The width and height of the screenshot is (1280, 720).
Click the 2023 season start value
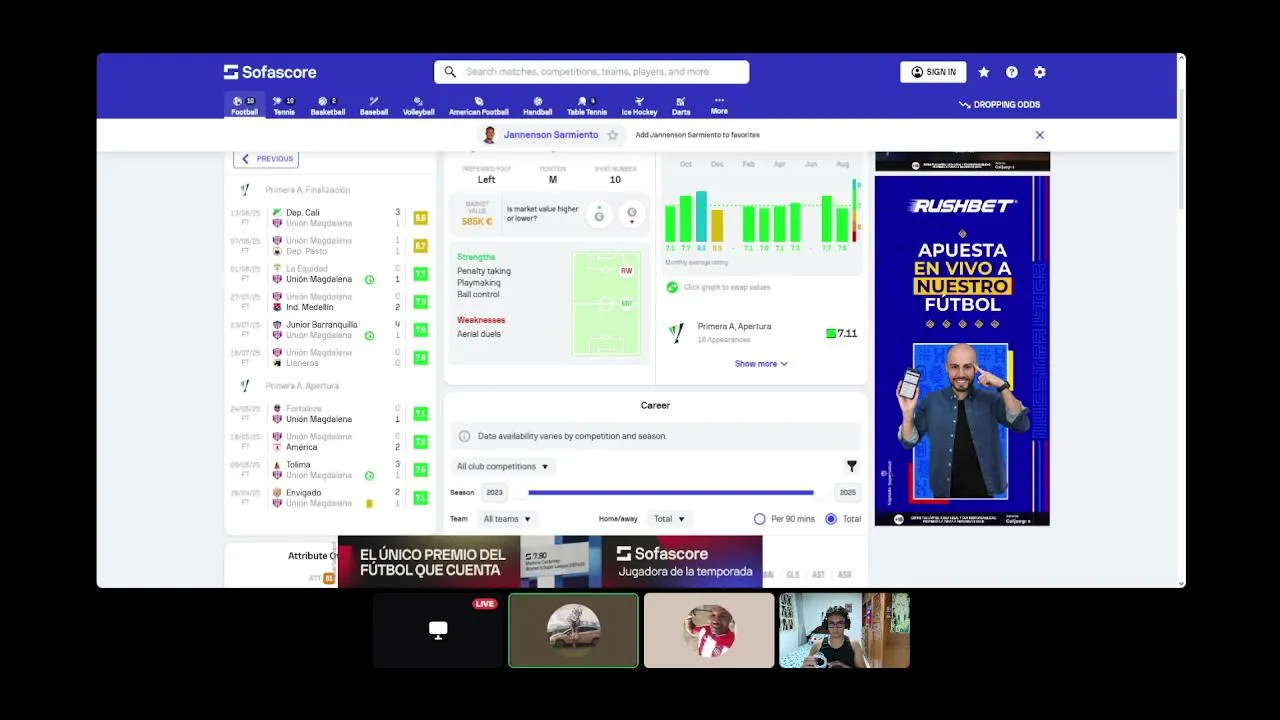pyautogui.click(x=494, y=493)
